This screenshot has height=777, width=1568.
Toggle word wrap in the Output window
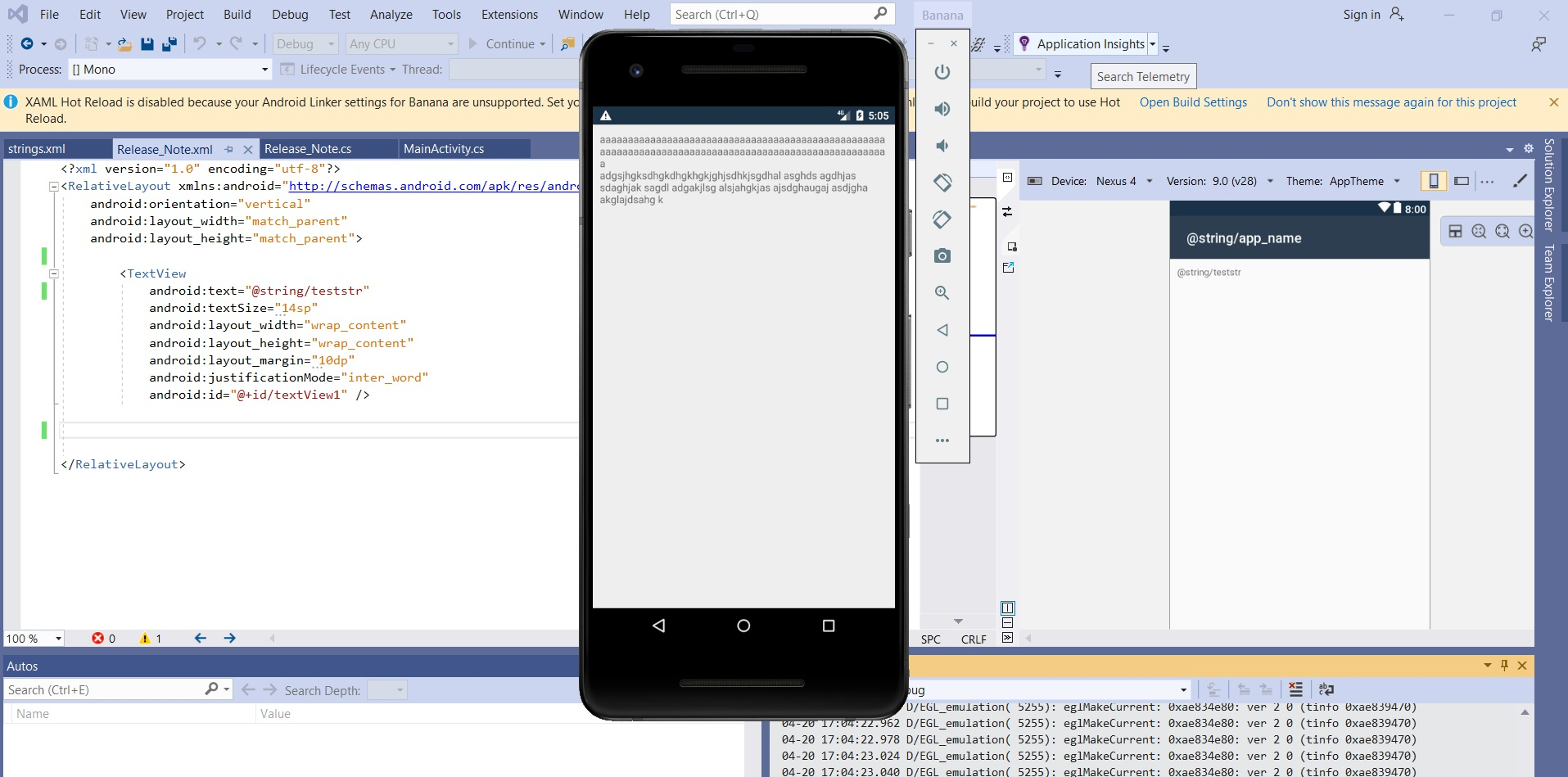[x=1326, y=689]
